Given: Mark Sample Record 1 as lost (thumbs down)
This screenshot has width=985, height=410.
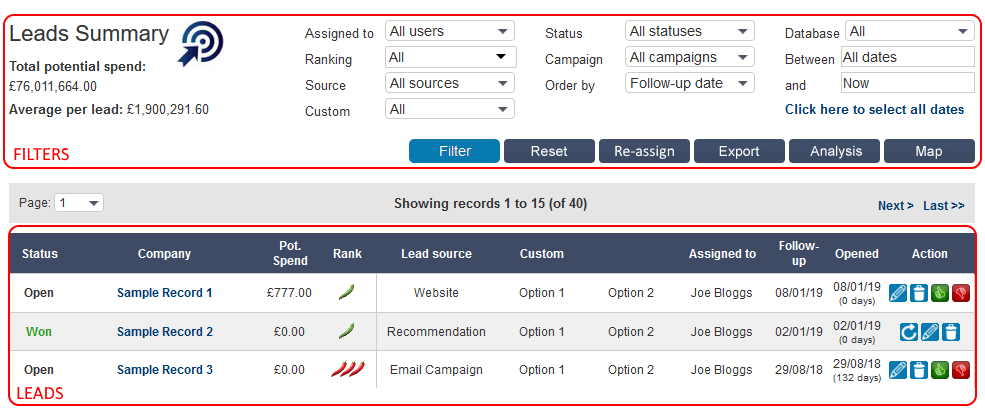Looking at the screenshot, I should point(961,293).
